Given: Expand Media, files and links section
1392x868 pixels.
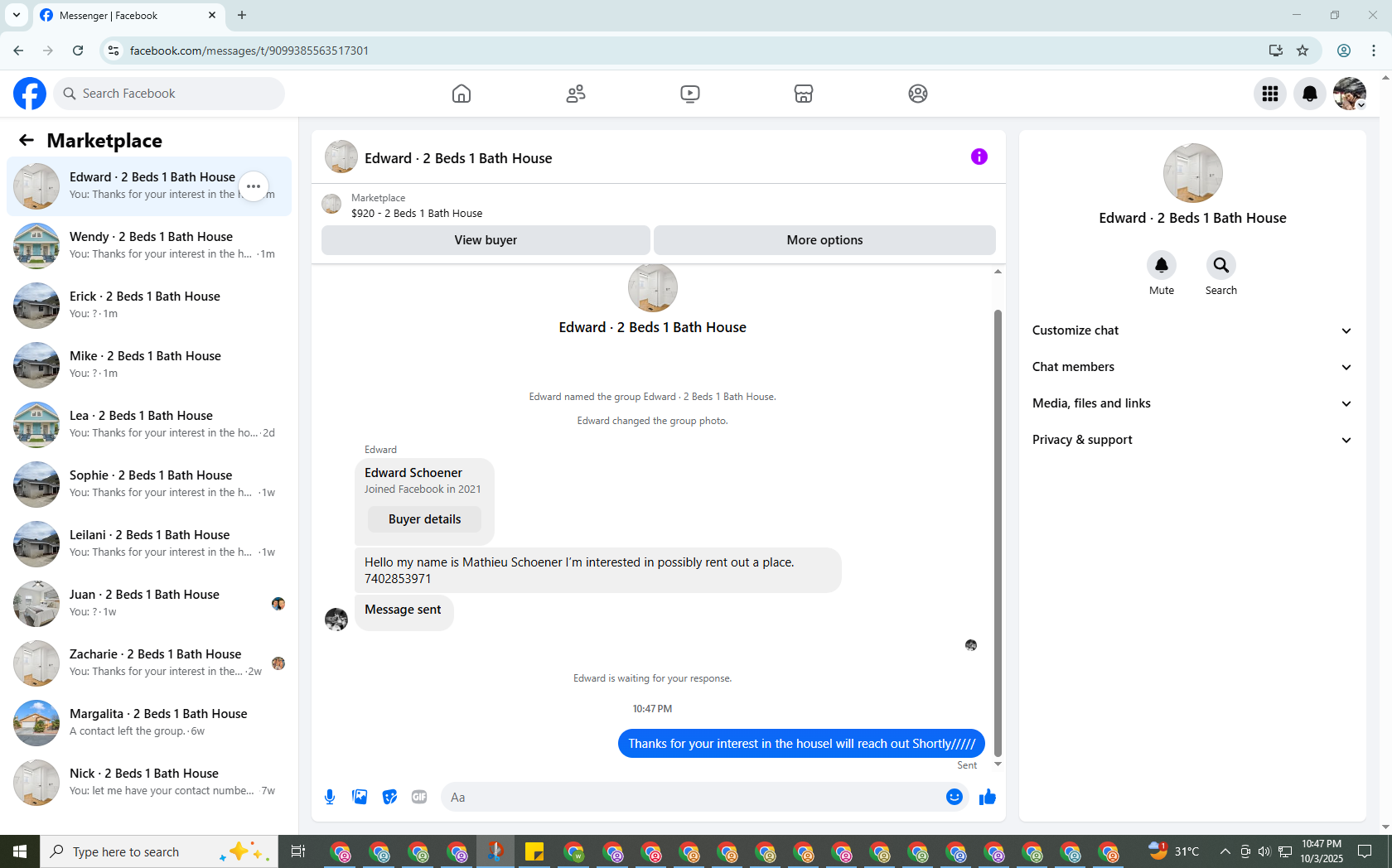Looking at the screenshot, I should click(x=1192, y=403).
